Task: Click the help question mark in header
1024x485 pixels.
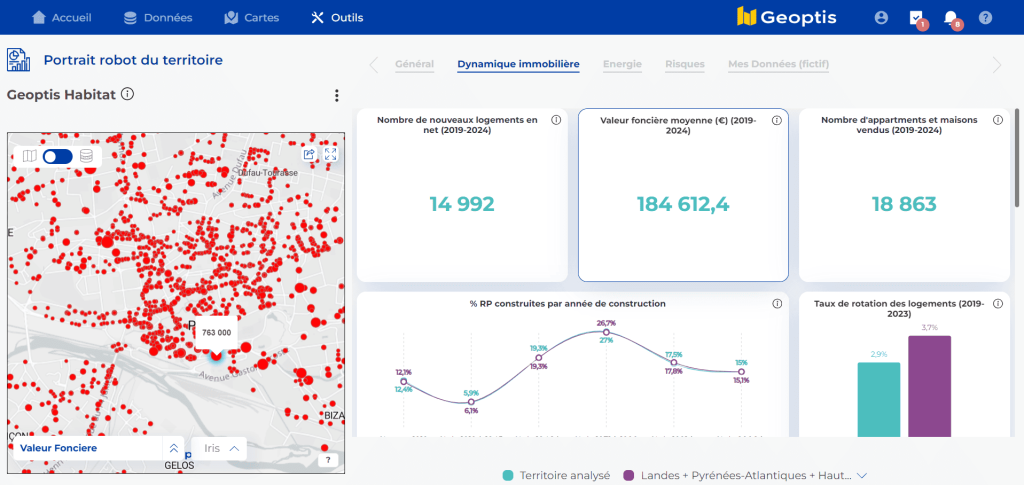Action: tap(986, 18)
